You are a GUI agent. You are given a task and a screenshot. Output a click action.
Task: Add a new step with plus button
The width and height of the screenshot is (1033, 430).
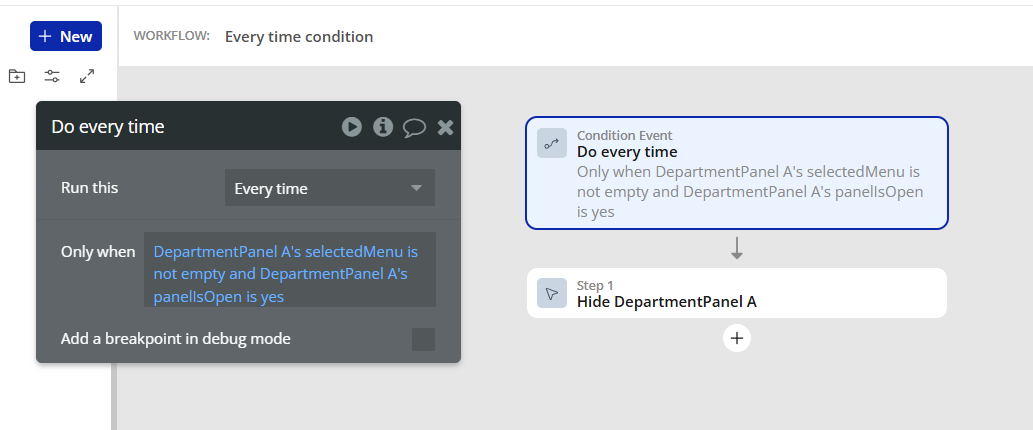click(x=737, y=338)
